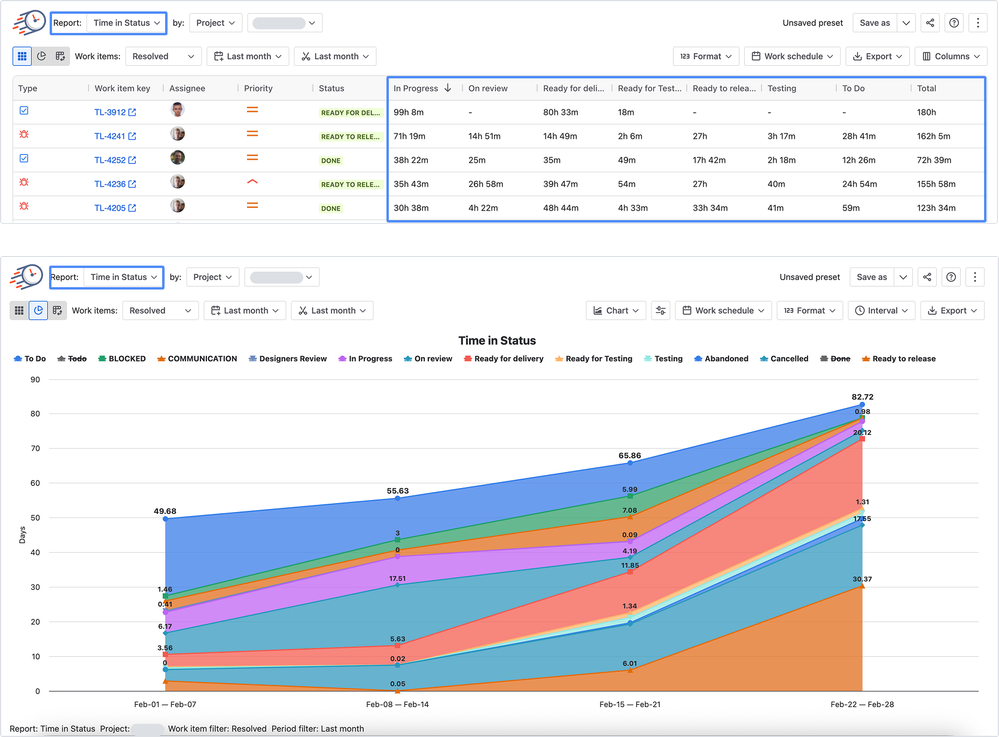
Task: Click the 49.68 data point on chart
Action: click(166, 519)
